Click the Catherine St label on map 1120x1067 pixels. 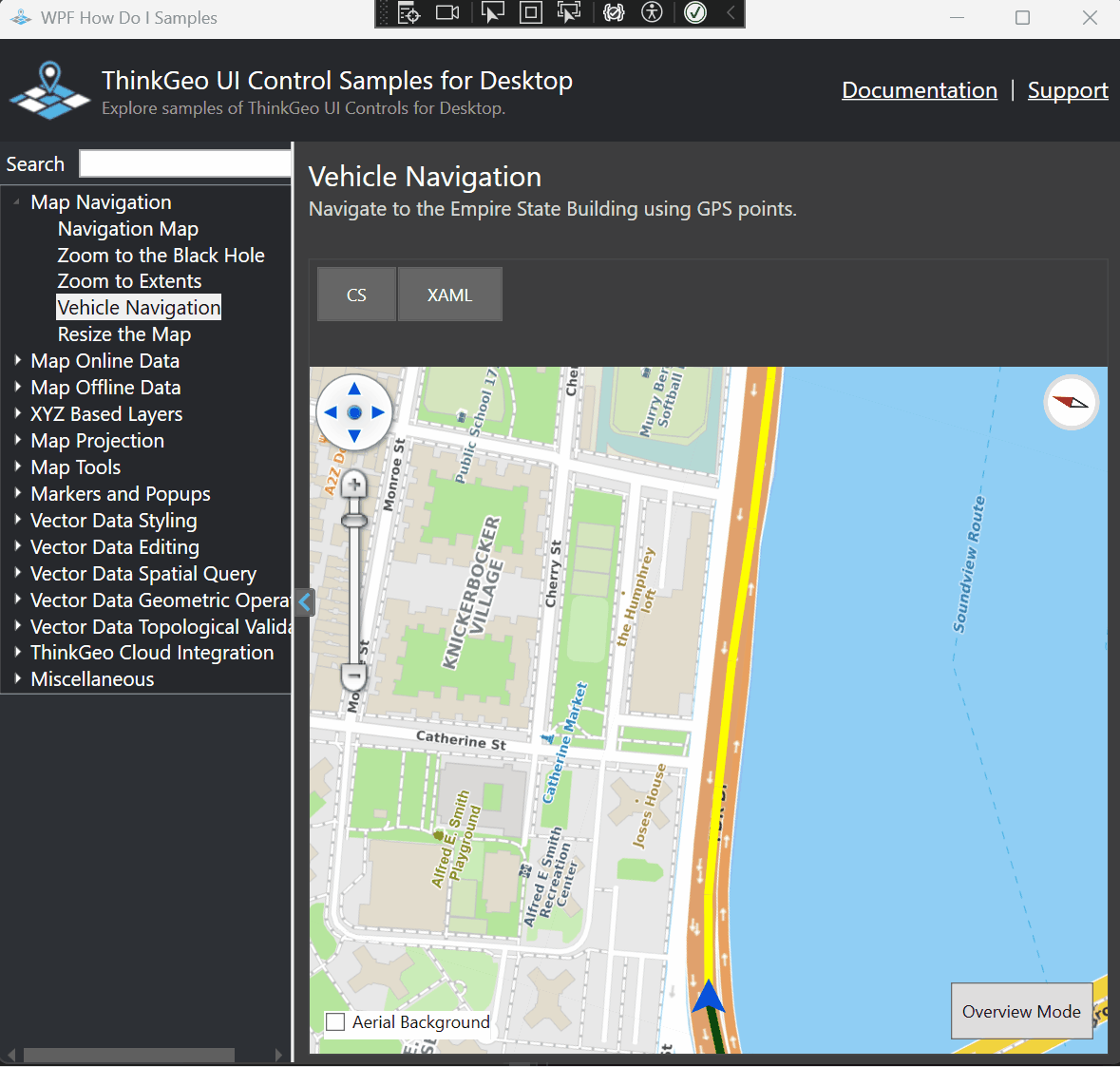tap(461, 740)
